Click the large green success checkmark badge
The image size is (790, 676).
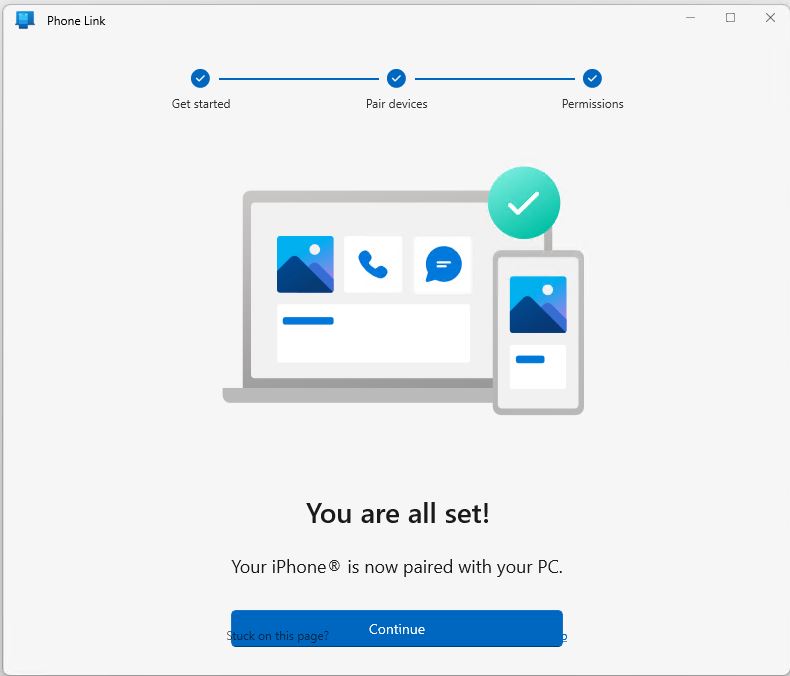click(x=523, y=203)
